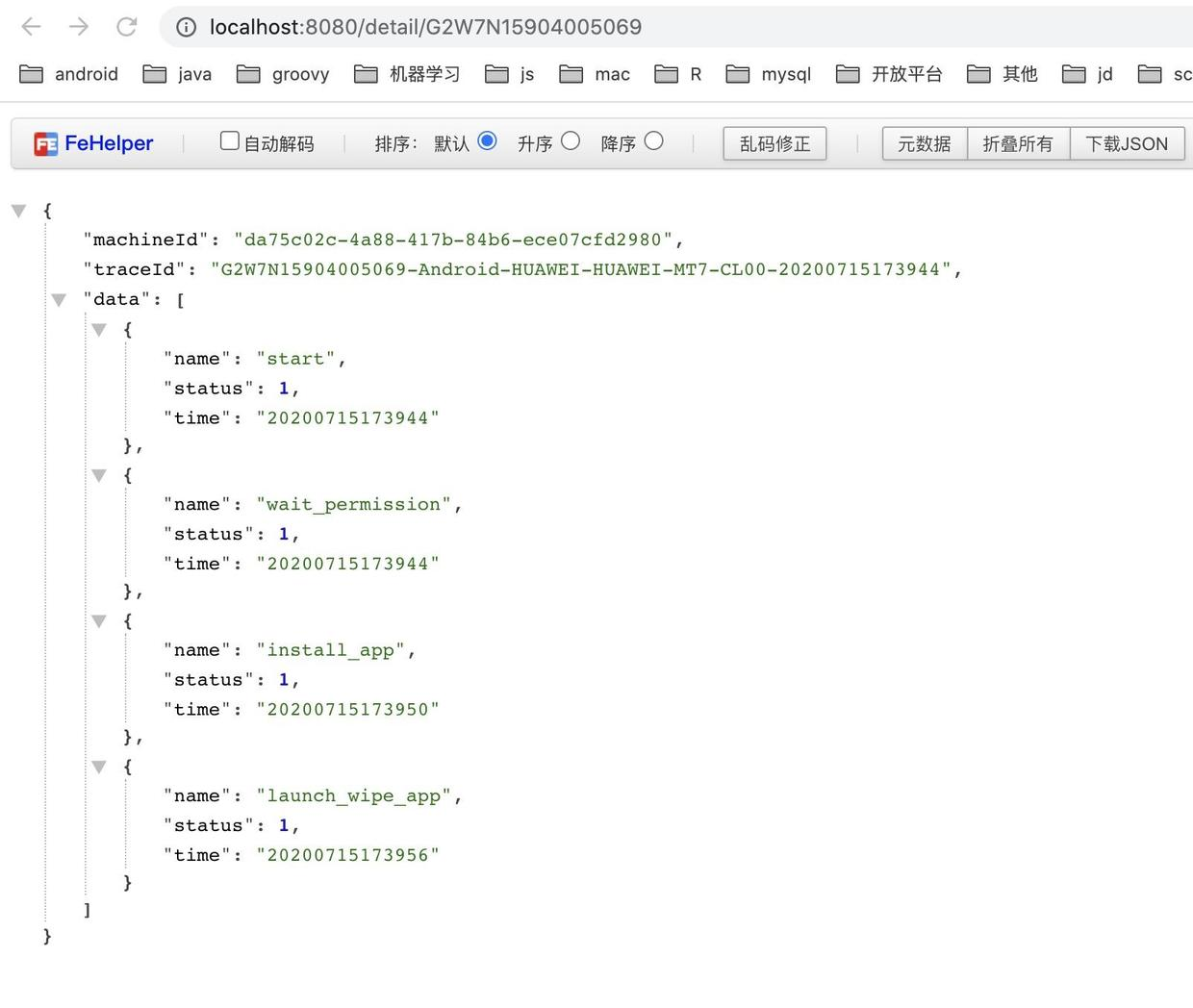
Task: Collapse the install_app object triangle
Action: pos(99,621)
